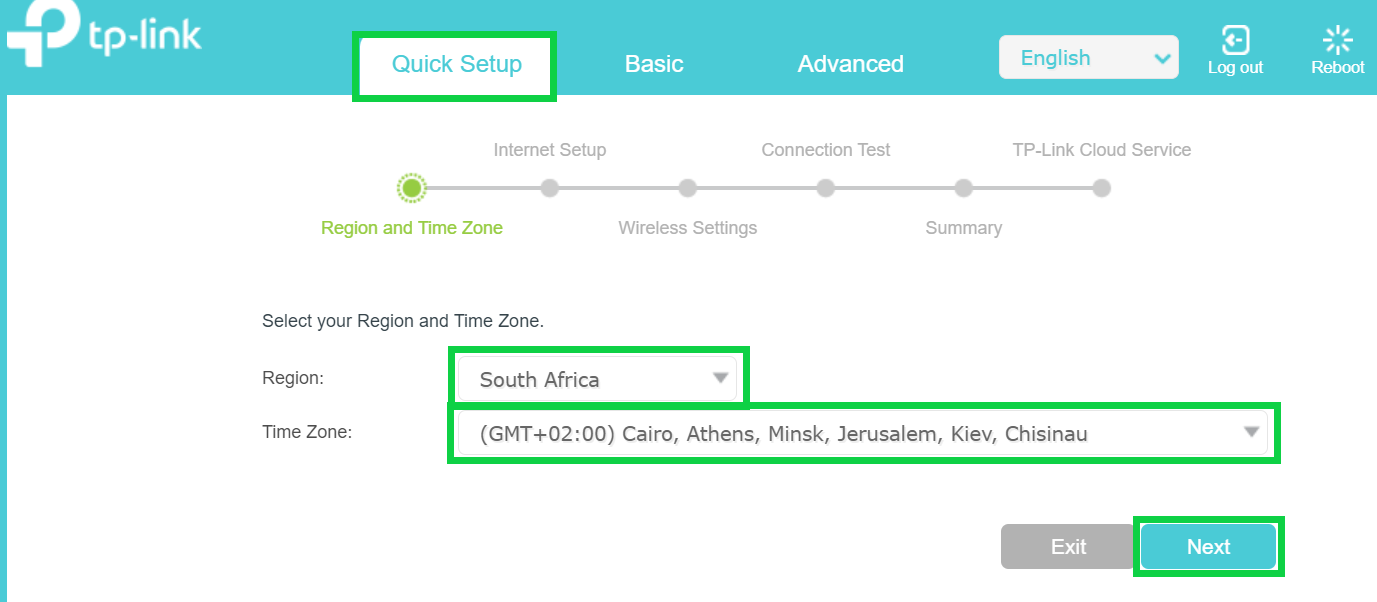Click the gray Exit button
Screen dimensions: 1377x602
pyautogui.click(x=1068, y=547)
